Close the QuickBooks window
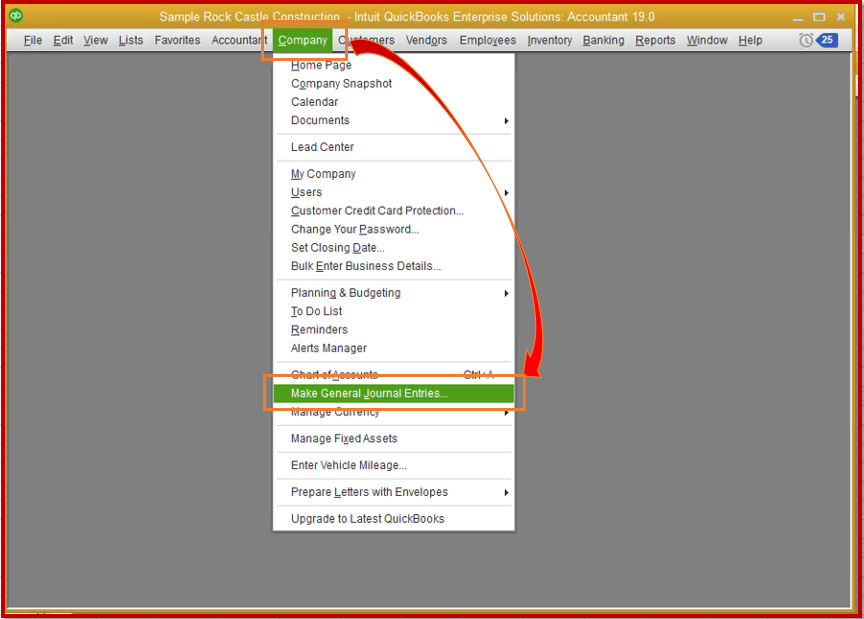Image resolution: width=864 pixels, height=619 pixels. [x=841, y=17]
